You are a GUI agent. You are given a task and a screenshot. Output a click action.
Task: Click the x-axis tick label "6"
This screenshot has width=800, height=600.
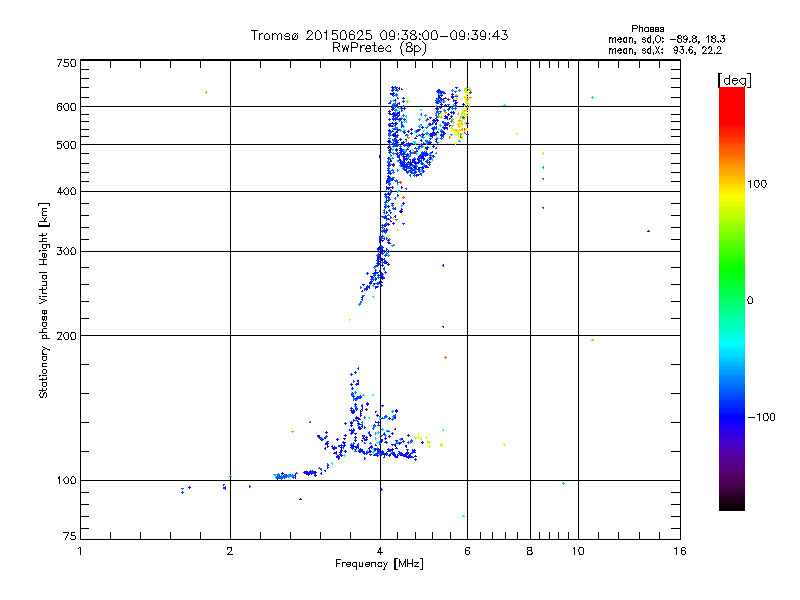coord(467,551)
